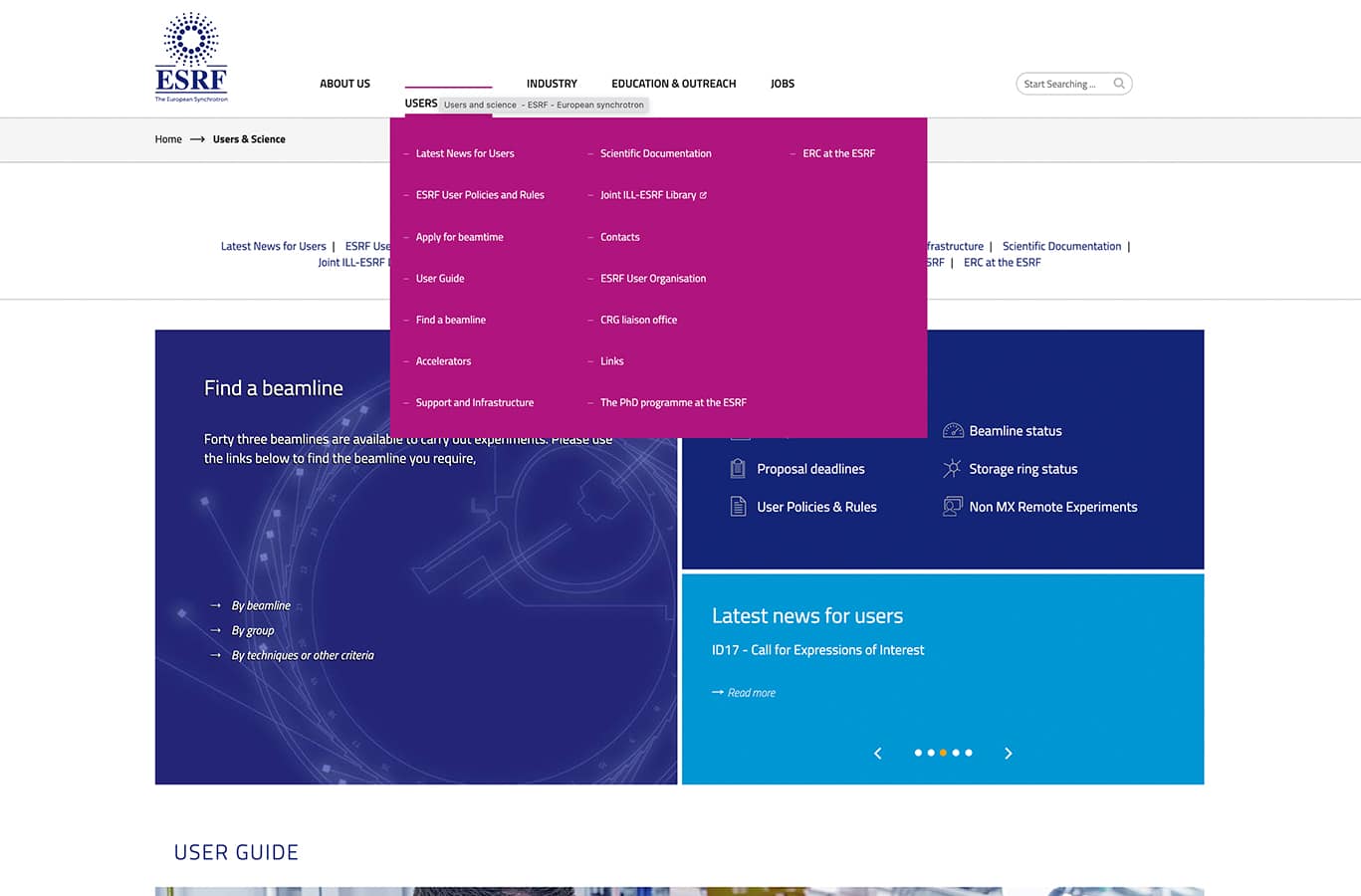
Task: Open Beamline status link
Action: coord(1016,431)
